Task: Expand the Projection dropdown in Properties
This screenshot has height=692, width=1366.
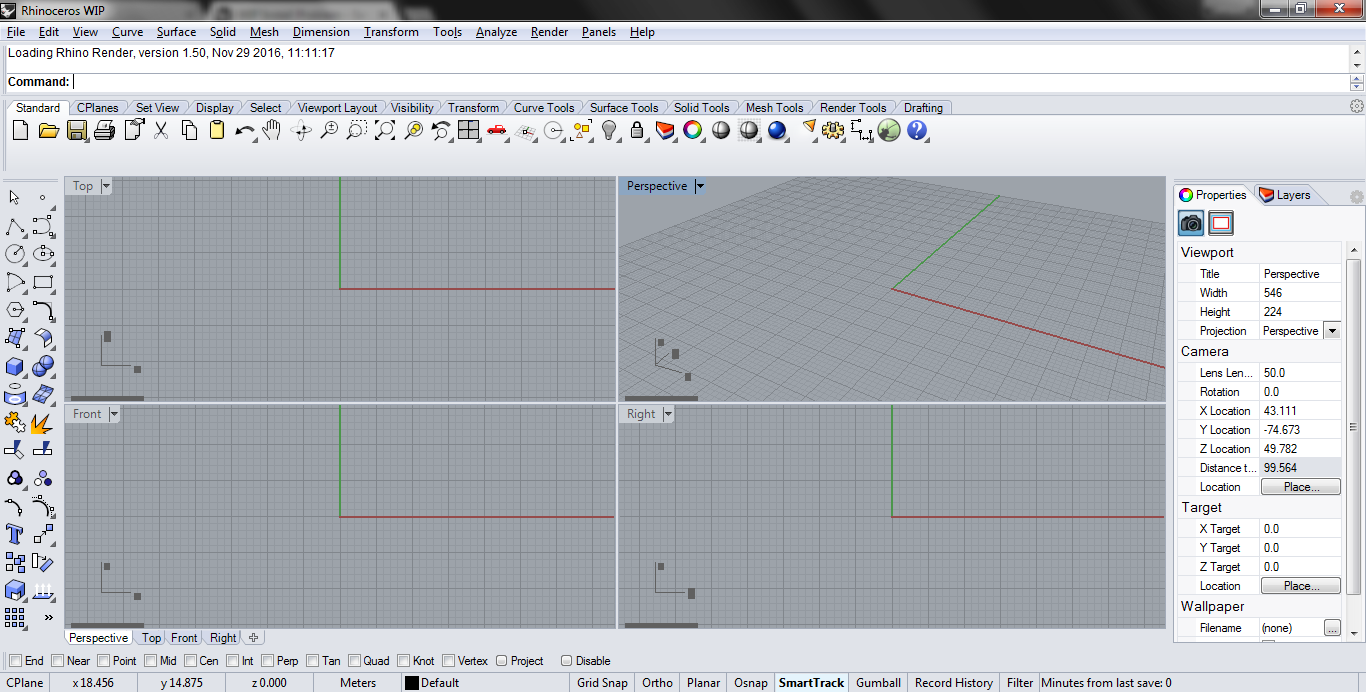Action: pyautogui.click(x=1331, y=331)
